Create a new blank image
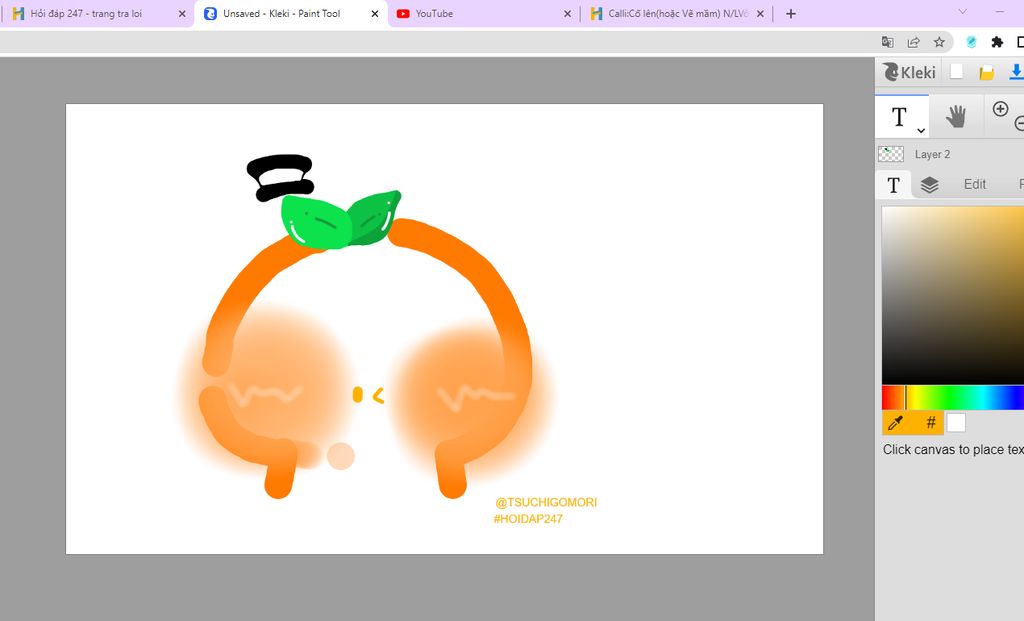 (x=956, y=71)
